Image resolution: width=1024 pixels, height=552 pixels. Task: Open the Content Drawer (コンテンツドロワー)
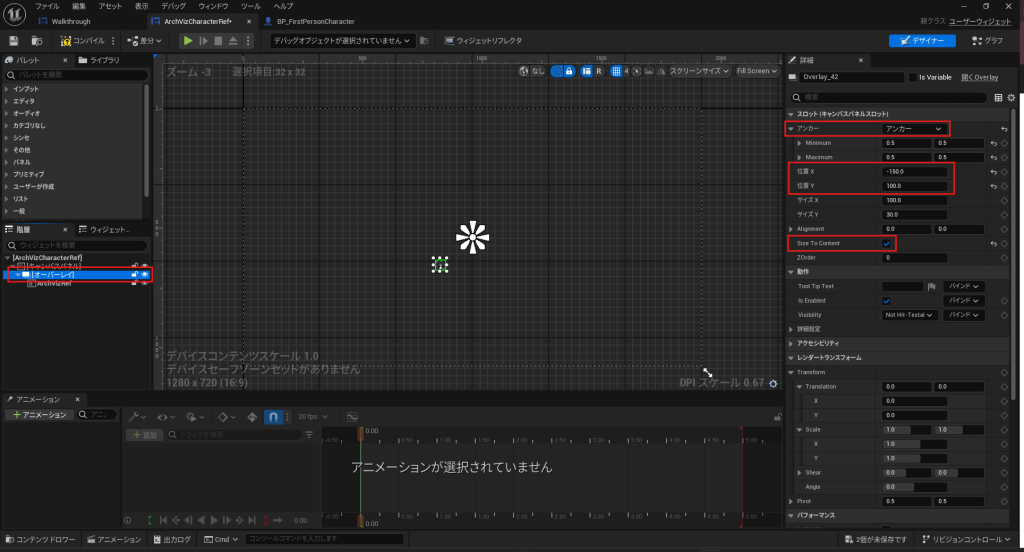coord(39,540)
